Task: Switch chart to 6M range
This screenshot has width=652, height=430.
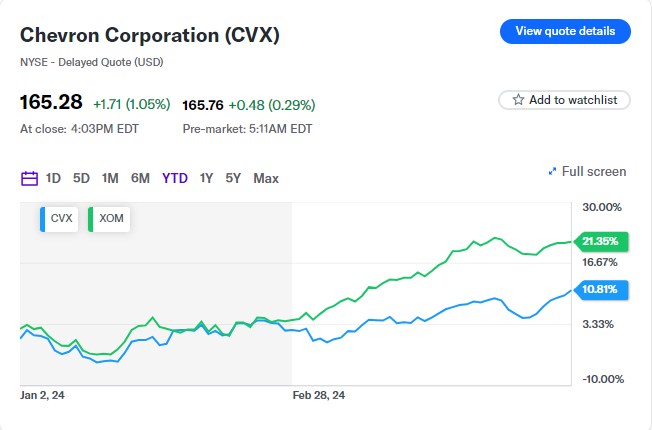Action: tap(140, 179)
